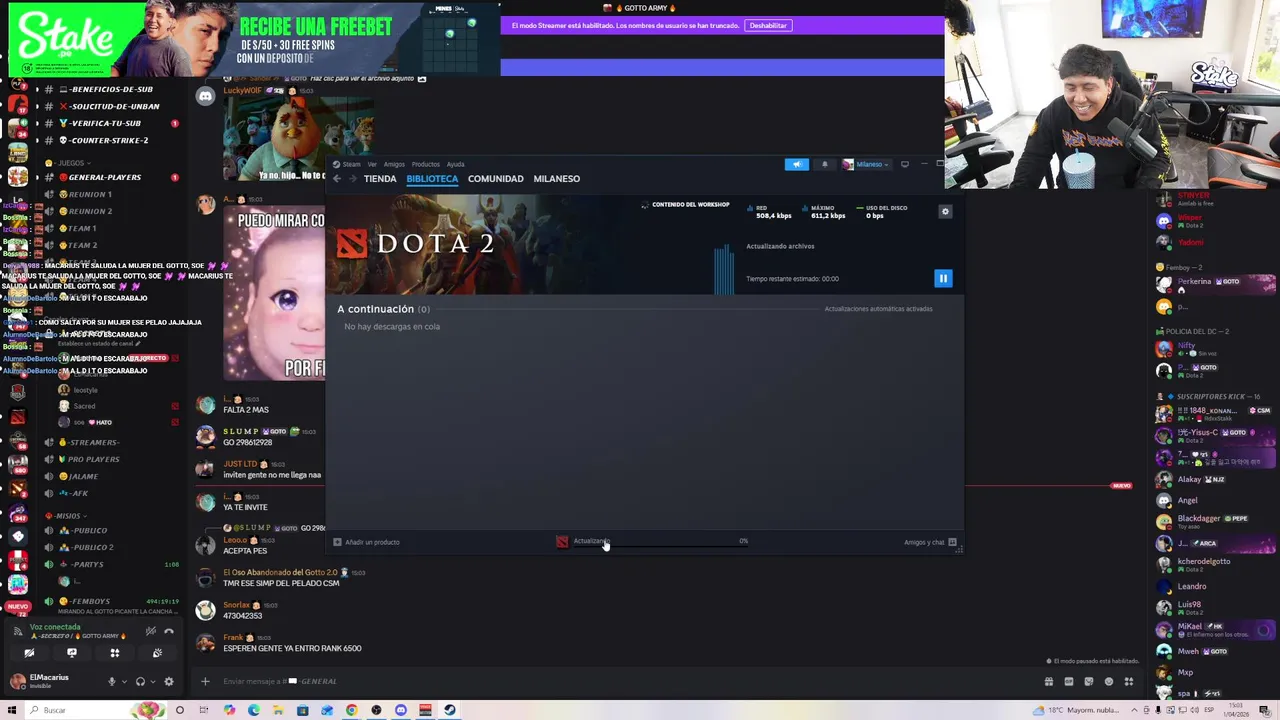
Task: Toggle Discord noise suppression icon
Action: (x=151, y=631)
